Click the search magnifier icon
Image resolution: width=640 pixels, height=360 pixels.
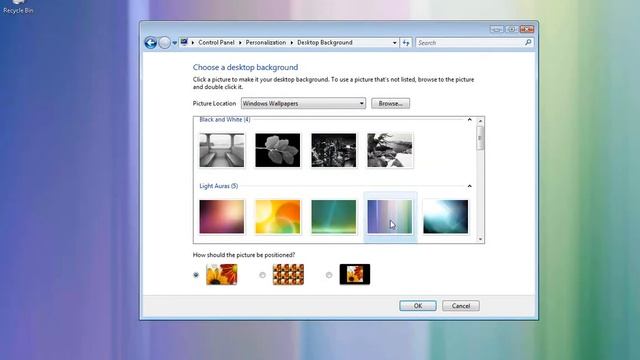click(528, 42)
